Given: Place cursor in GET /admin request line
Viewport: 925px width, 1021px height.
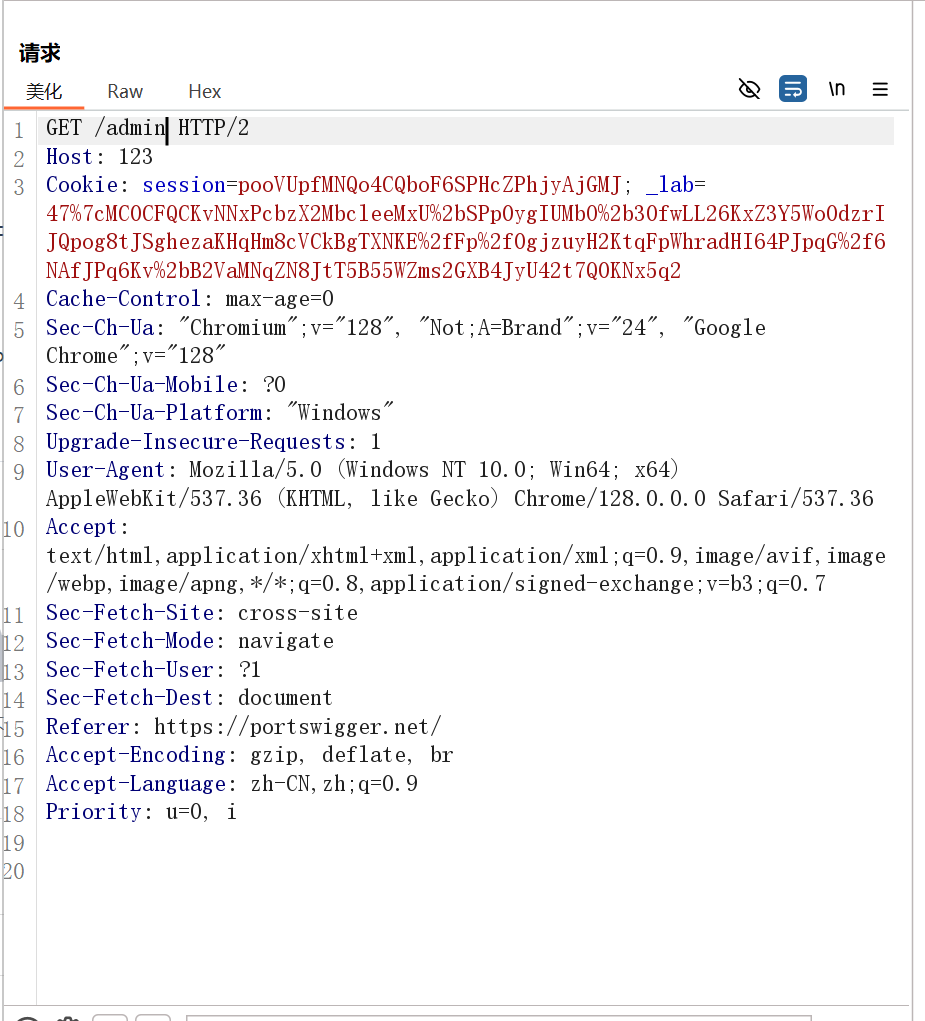Looking at the screenshot, I should pos(120,128).
